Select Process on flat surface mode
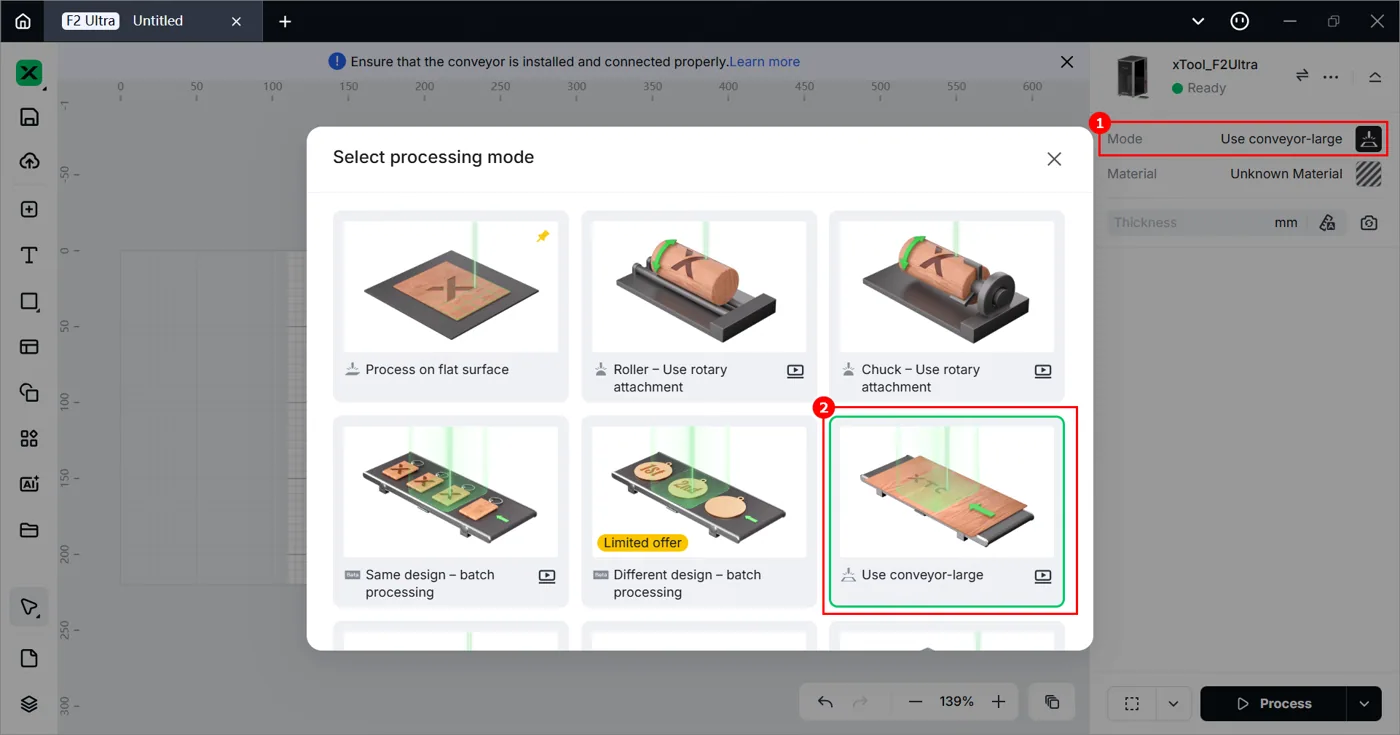Image resolution: width=1400 pixels, height=735 pixels. [451, 306]
